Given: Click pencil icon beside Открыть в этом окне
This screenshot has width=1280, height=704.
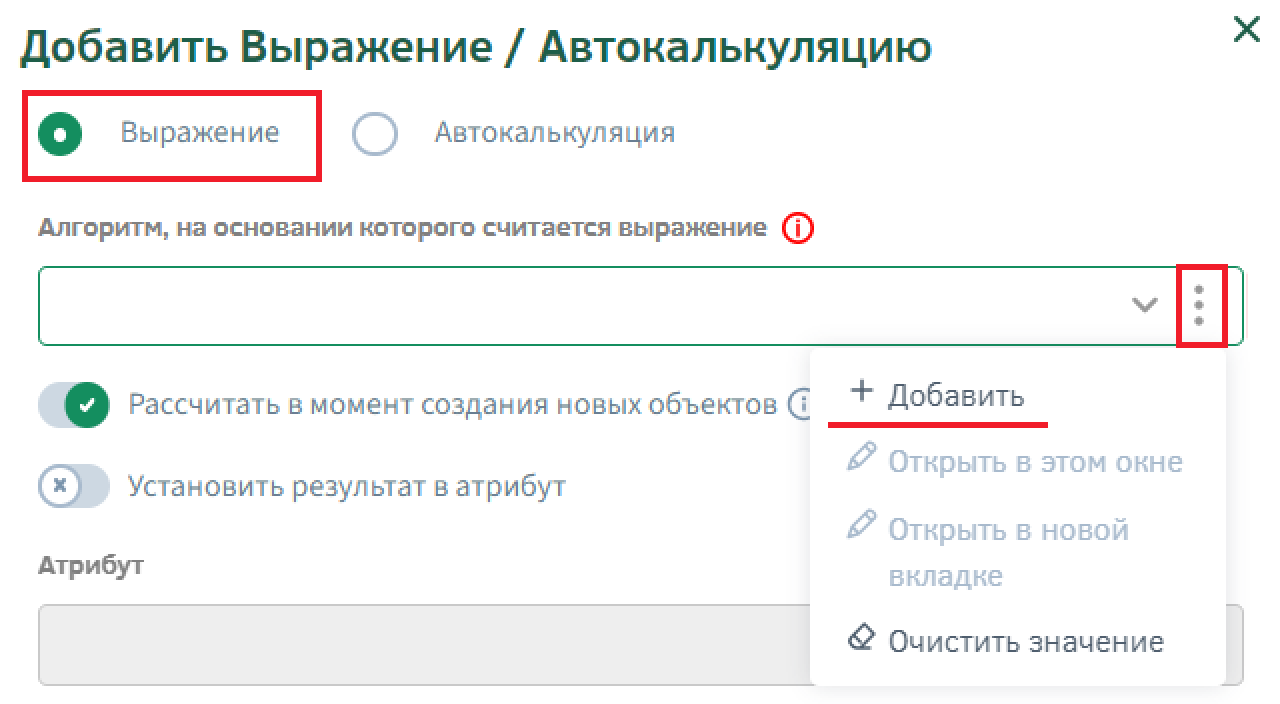Looking at the screenshot, I should 860,459.
